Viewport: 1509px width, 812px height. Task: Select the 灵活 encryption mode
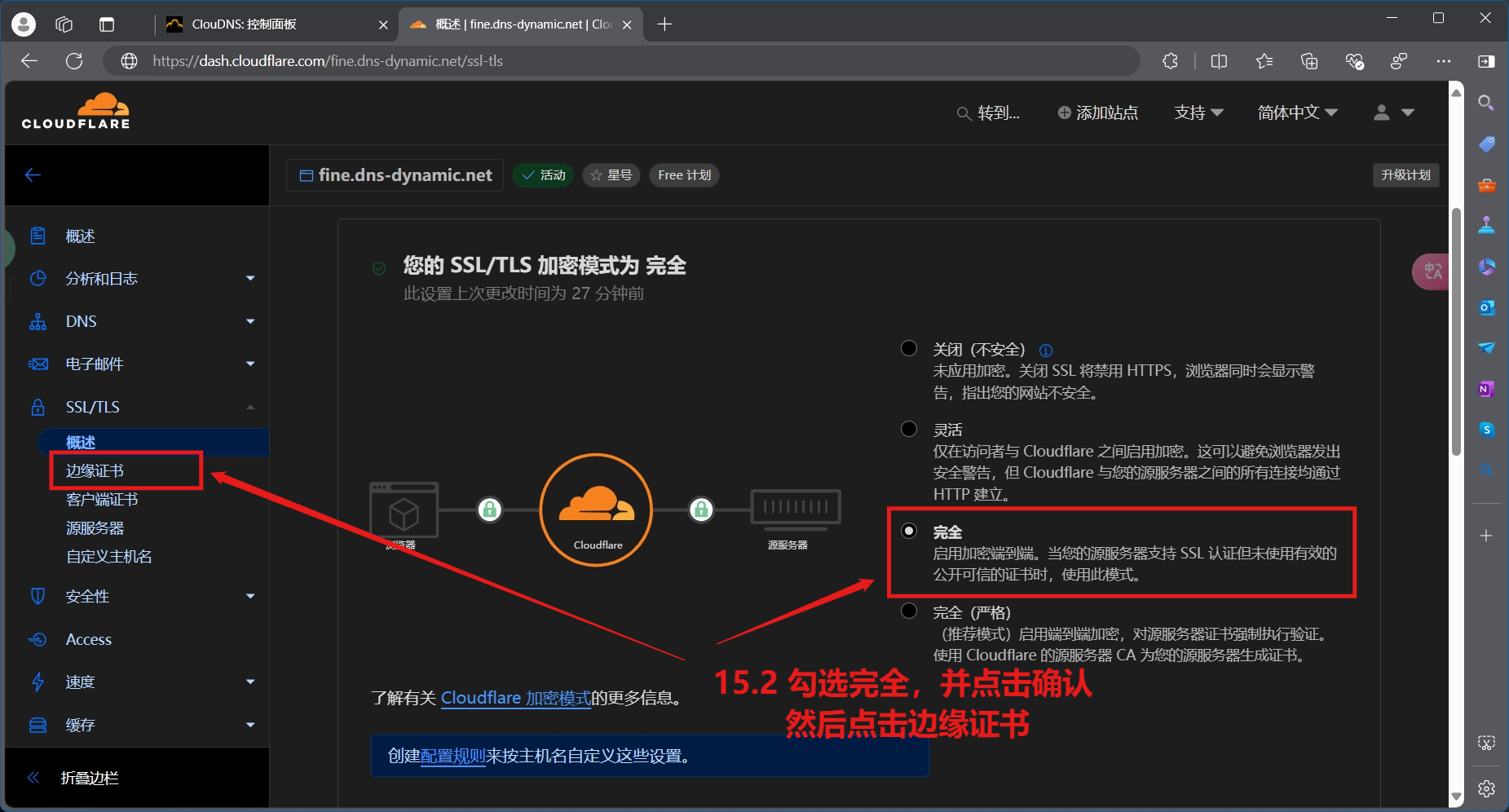pos(909,429)
